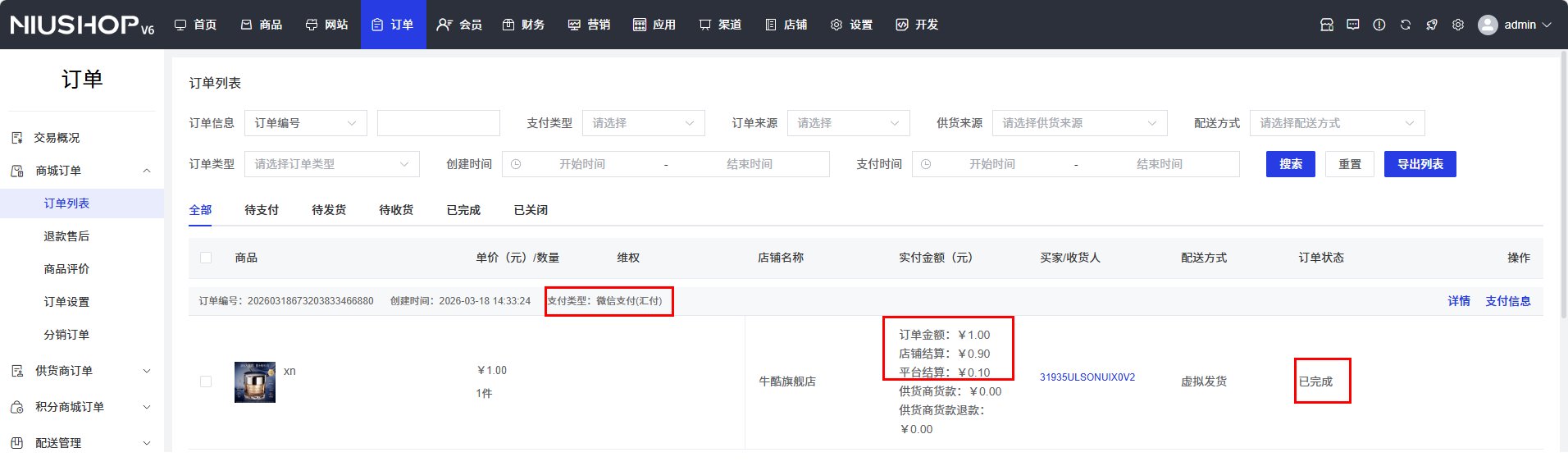Open the 支付类型 dropdown
Image resolution: width=1568 pixels, height=466 pixels.
pyautogui.click(x=644, y=123)
